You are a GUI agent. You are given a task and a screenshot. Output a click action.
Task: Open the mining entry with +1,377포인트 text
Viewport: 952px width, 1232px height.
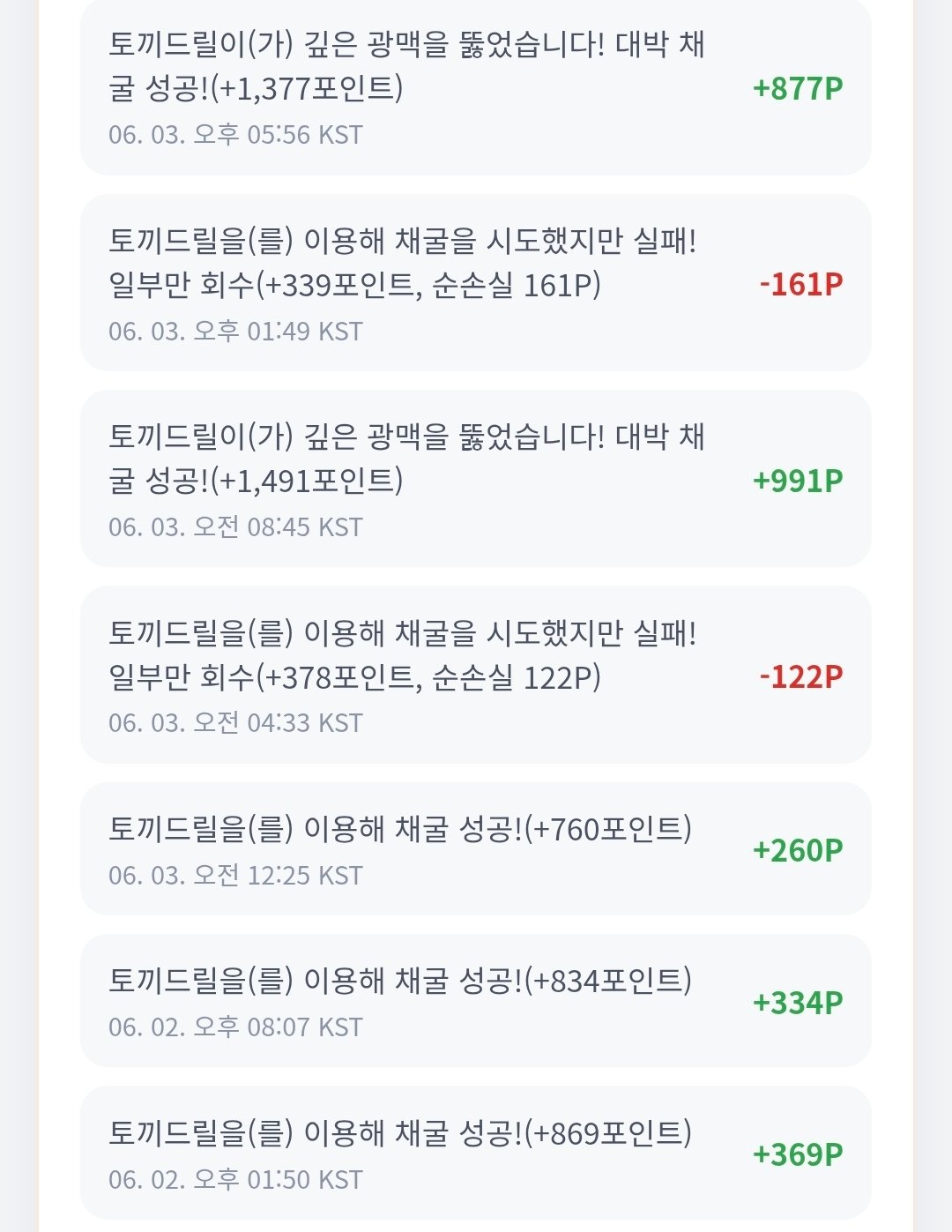(x=476, y=87)
